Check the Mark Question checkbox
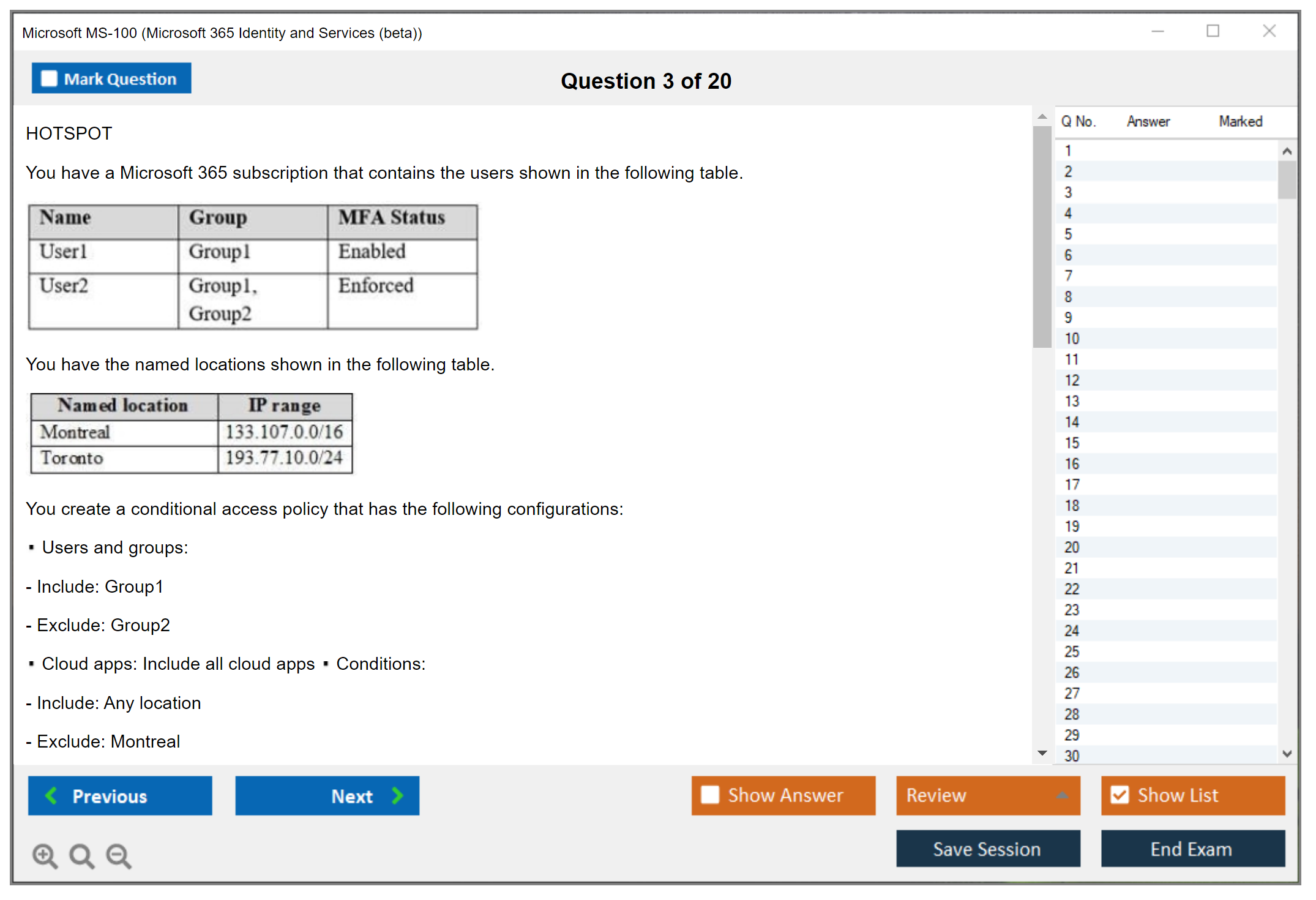This screenshot has width=1316, height=900. click(49, 78)
